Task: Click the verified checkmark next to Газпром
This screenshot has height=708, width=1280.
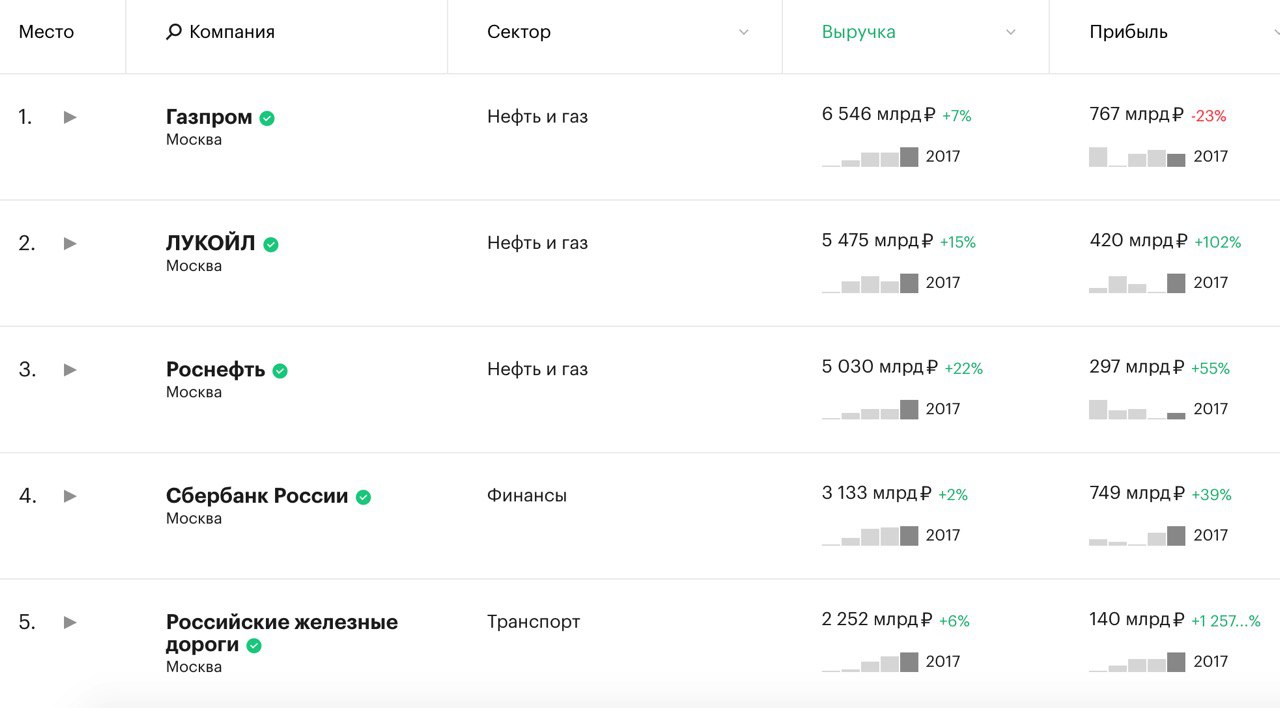Action: (x=267, y=118)
